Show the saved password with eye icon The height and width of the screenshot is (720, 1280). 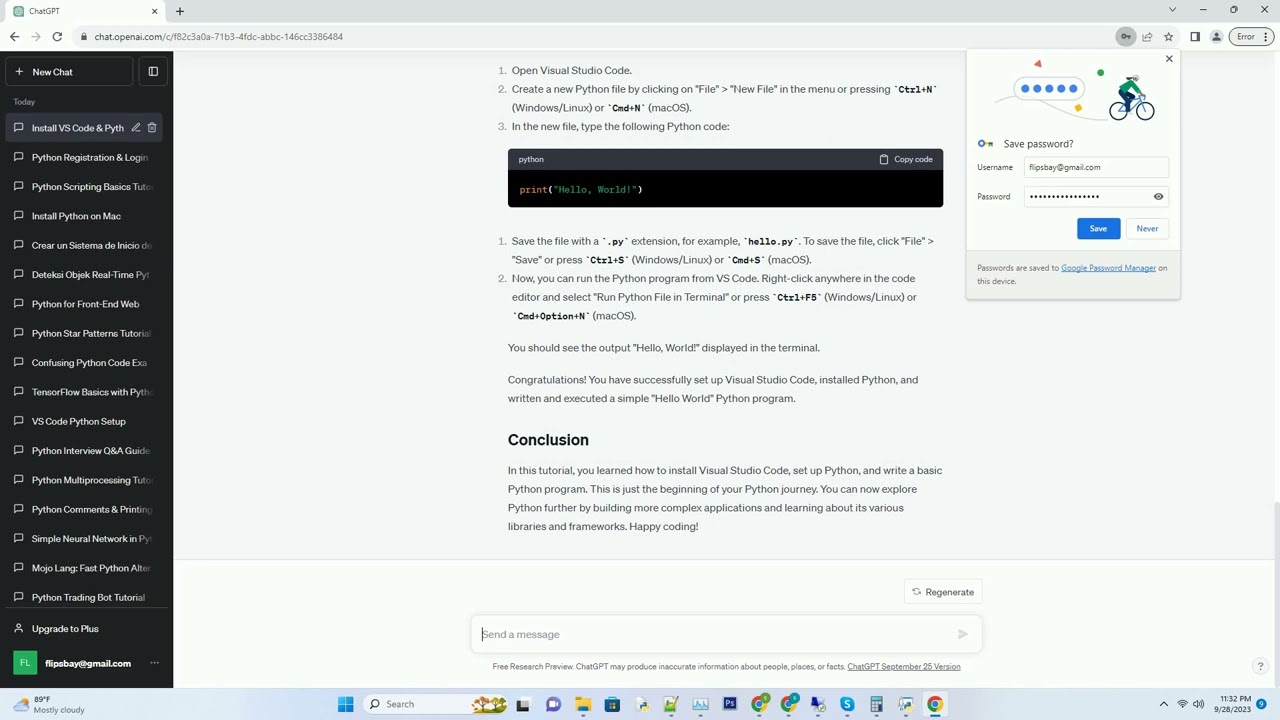[x=1158, y=196]
